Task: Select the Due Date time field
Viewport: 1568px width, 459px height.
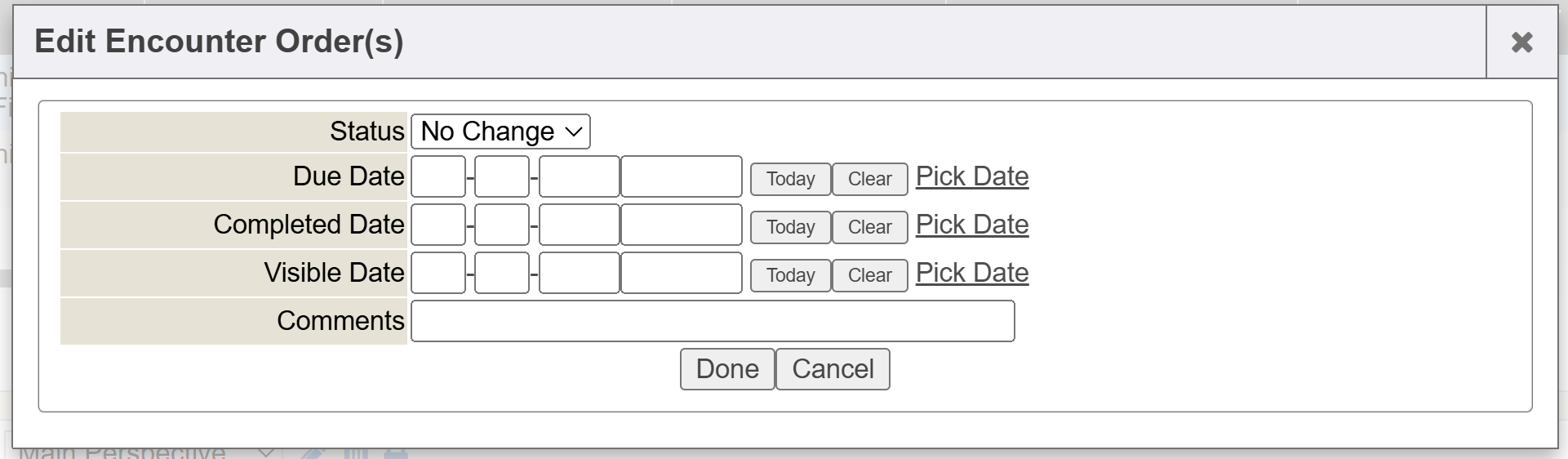Action: (x=681, y=176)
